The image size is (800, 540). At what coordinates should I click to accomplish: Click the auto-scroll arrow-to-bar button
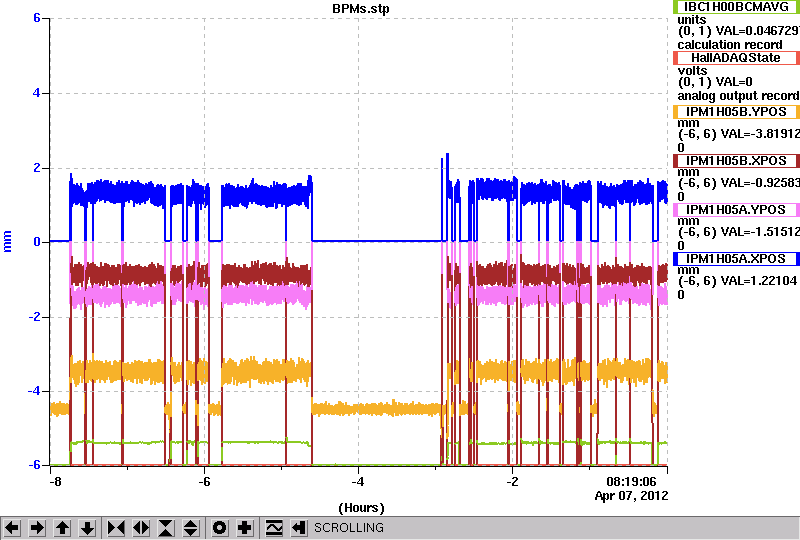(x=299, y=528)
